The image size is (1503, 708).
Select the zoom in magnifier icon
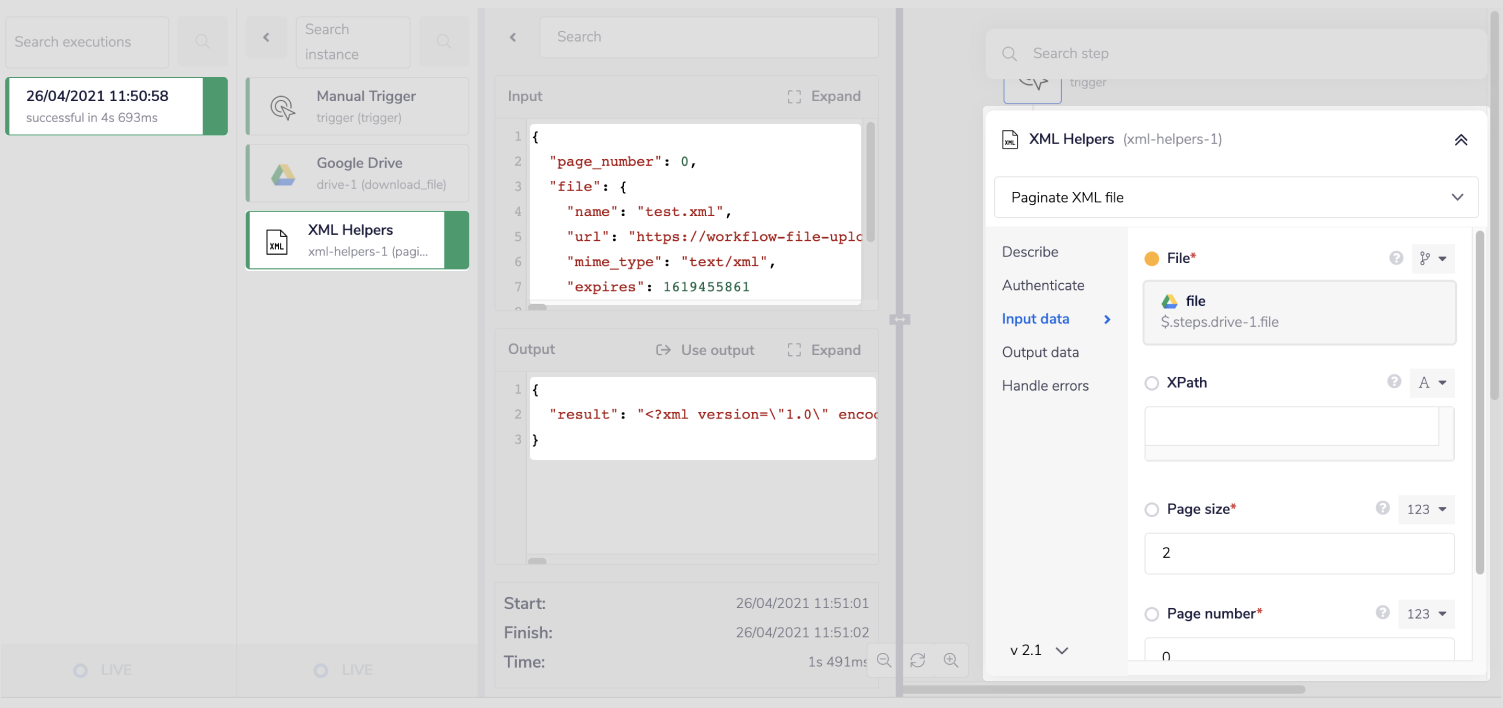click(951, 660)
